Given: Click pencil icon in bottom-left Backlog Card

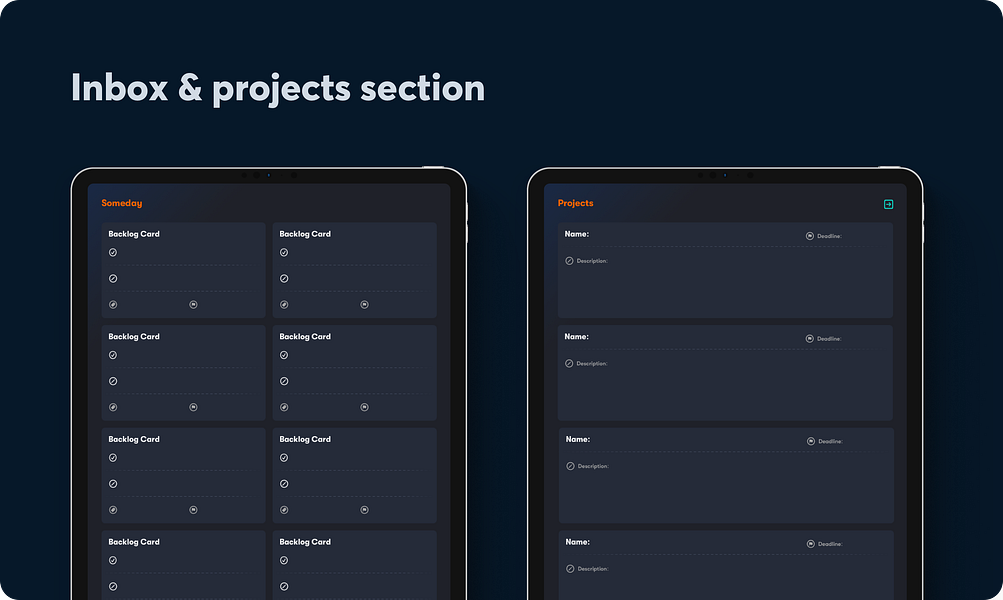Looking at the screenshot, I should click(x=113, y=587).
